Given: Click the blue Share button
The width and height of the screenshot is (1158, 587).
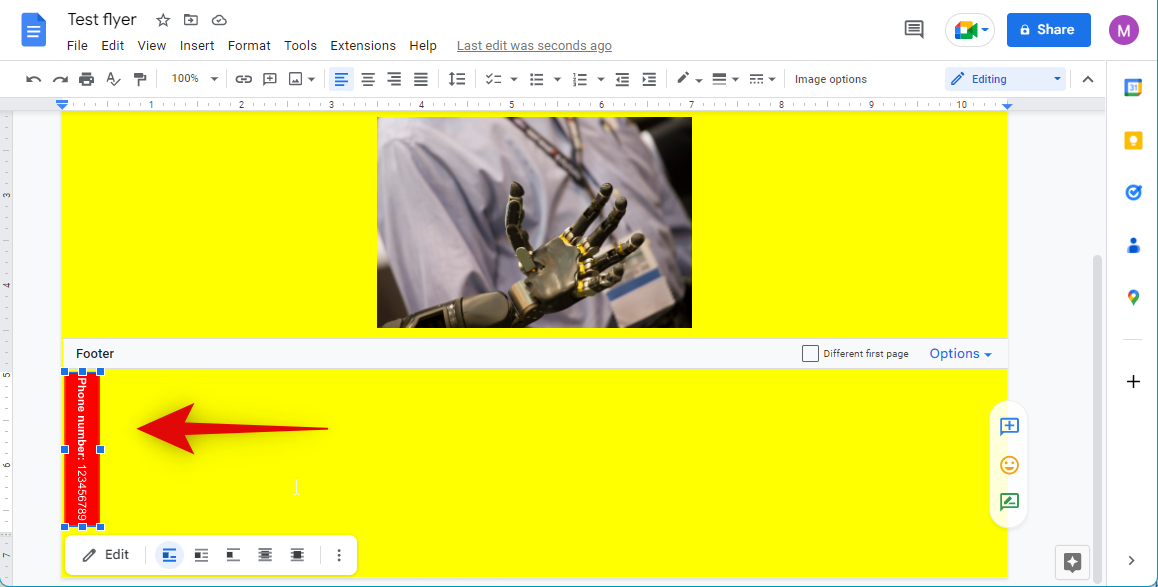Looking at the screenshot, I should click(1048, 30).
